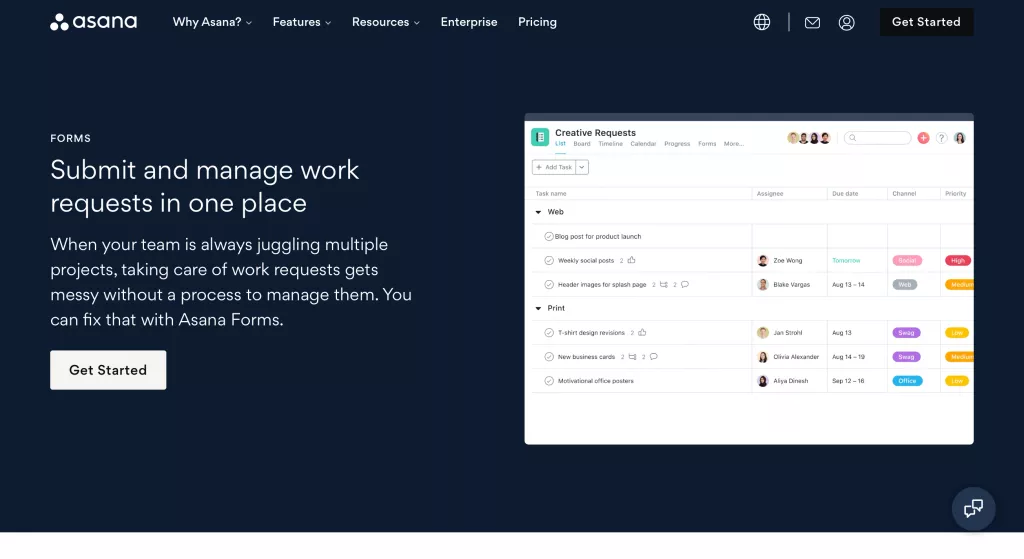
Task: Complete Blog post for product launch
Action: [549, 236]
